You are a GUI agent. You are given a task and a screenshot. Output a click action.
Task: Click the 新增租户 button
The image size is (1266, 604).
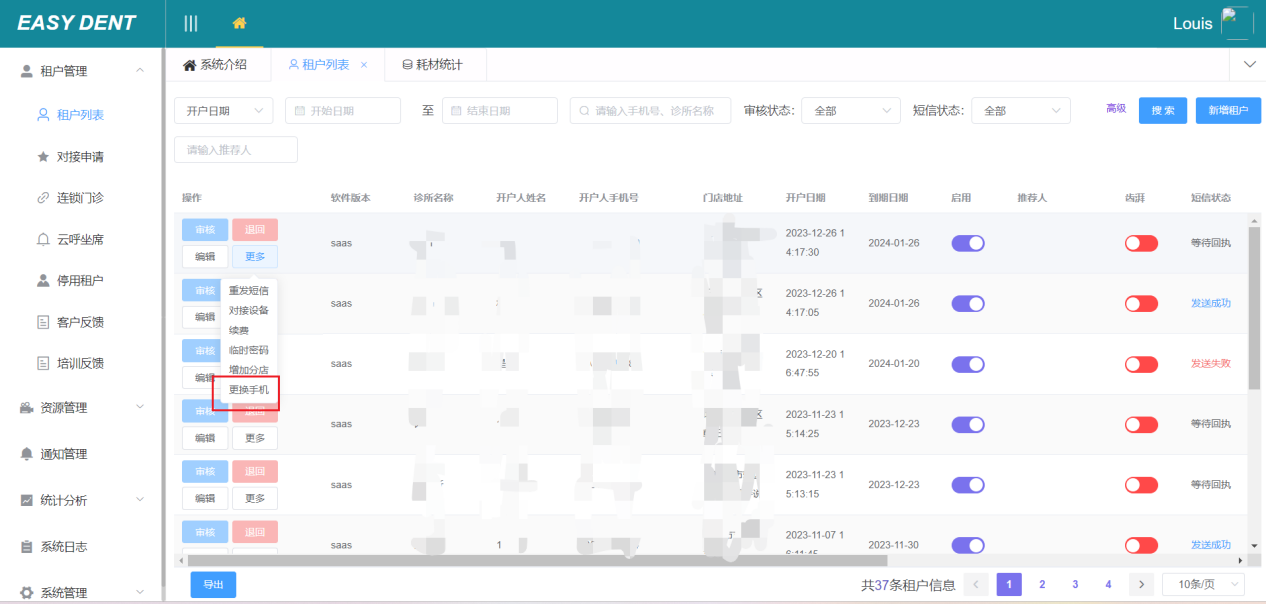click(x=1228, y=111)
